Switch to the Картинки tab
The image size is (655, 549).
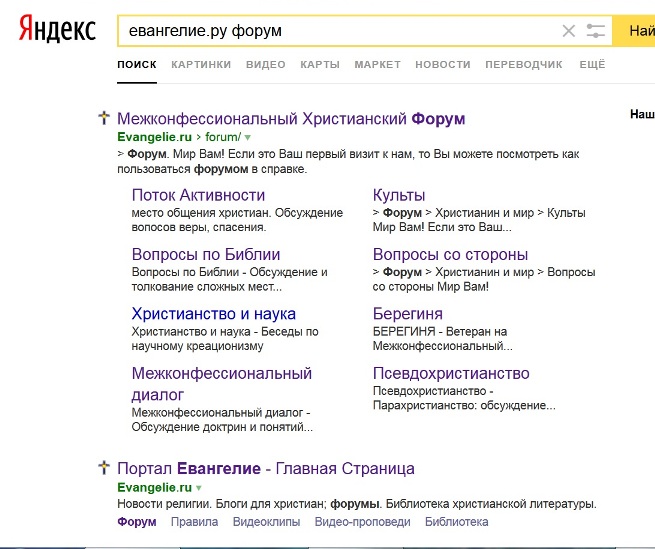(x=201, y=65)
